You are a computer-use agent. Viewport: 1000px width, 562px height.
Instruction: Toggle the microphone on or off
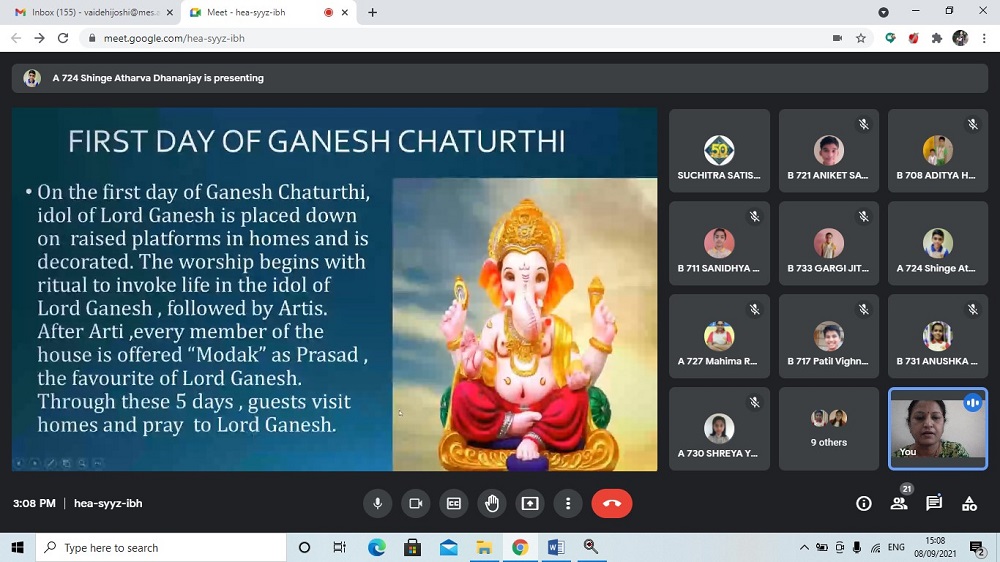378,503
